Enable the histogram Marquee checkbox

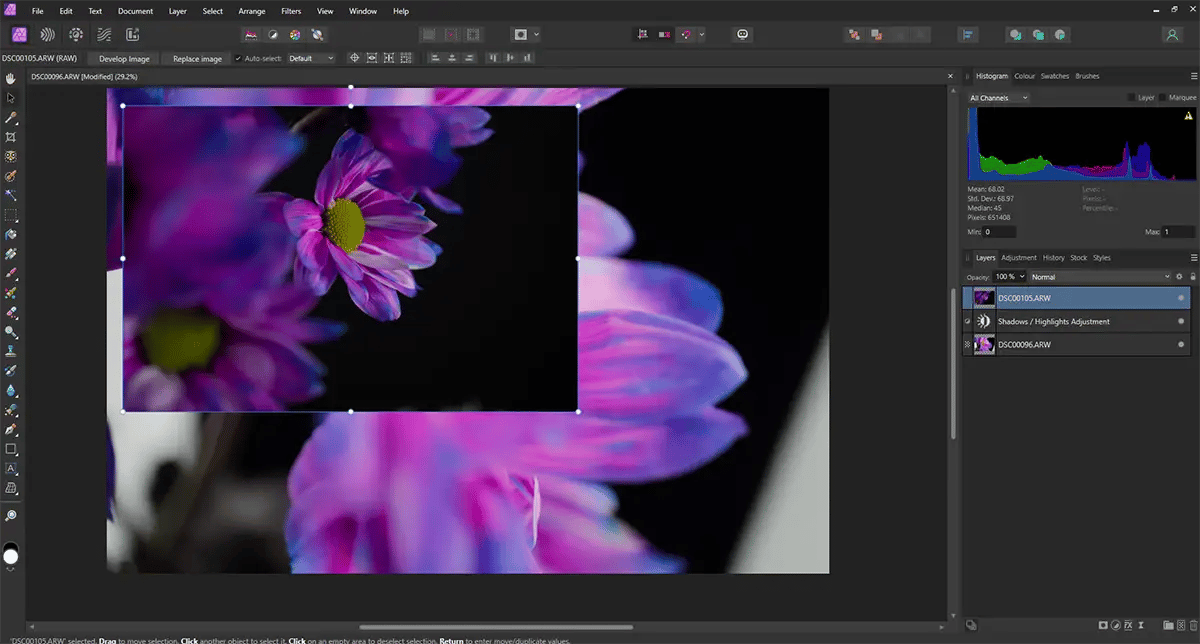(x=1164, y=98)
